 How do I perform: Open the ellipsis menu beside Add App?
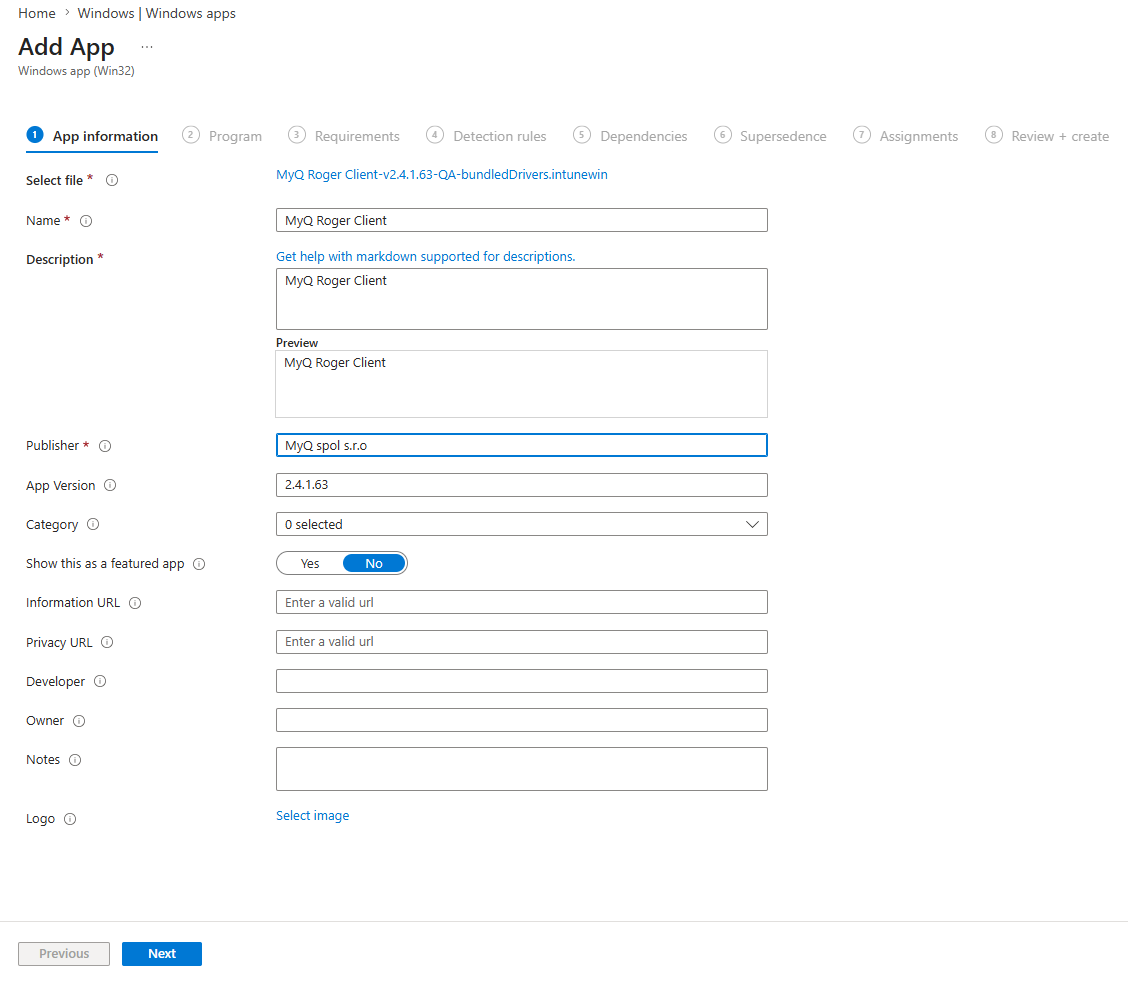click(x=147, y=47)
